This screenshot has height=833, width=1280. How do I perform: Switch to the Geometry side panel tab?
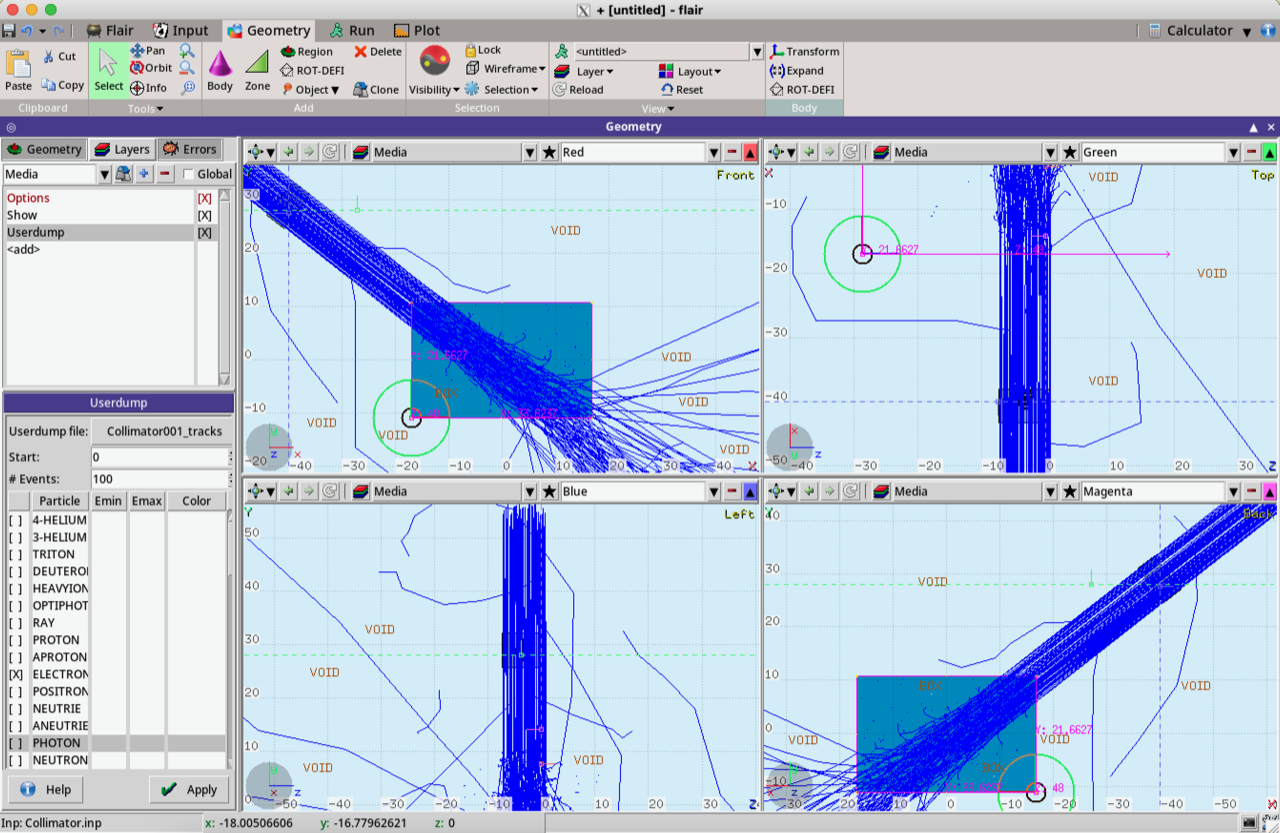click(44, 149)
